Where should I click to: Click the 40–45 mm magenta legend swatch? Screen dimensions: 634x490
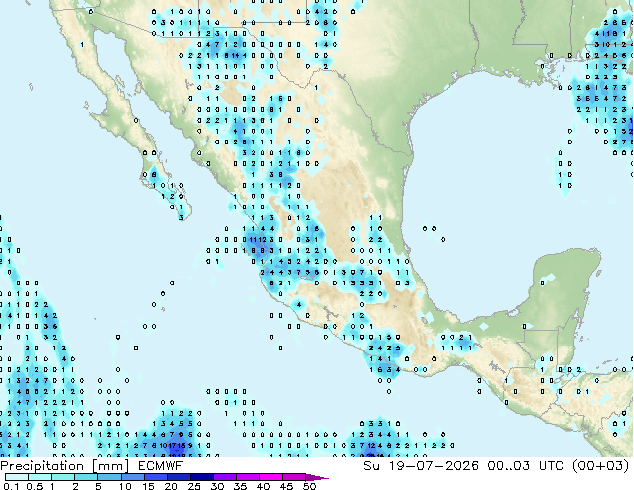[x=271, y=477]
